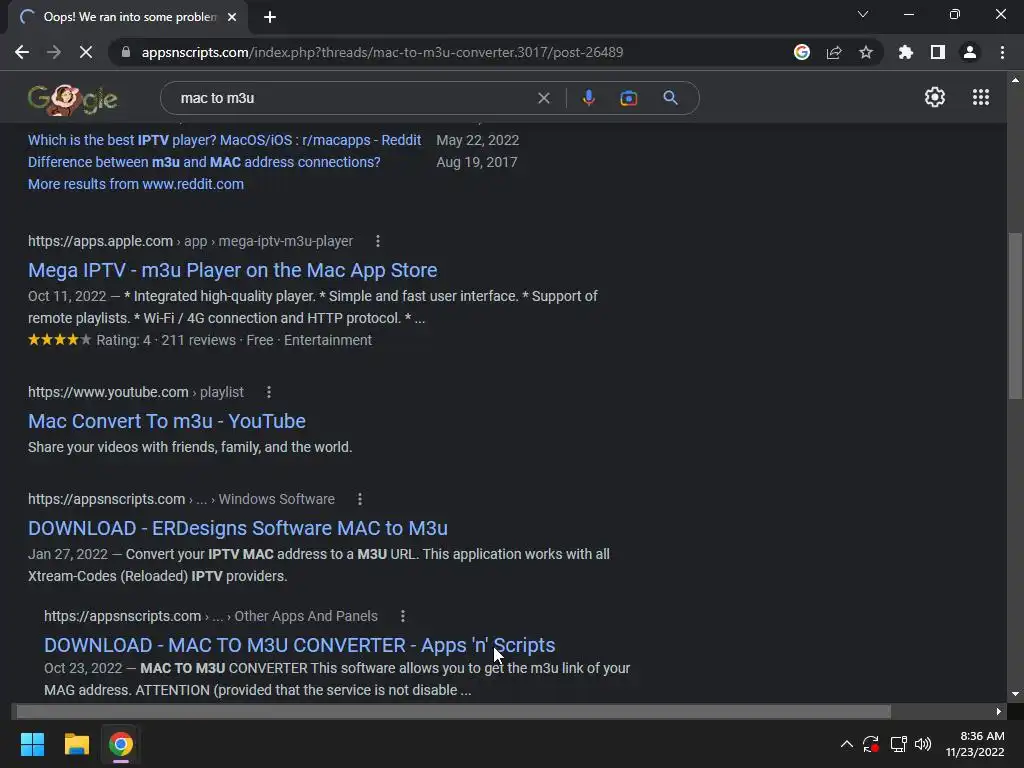
Task: Open 'Mega IPTV - m3u Player on the Mac App Store'
Action: coord(232,270)
